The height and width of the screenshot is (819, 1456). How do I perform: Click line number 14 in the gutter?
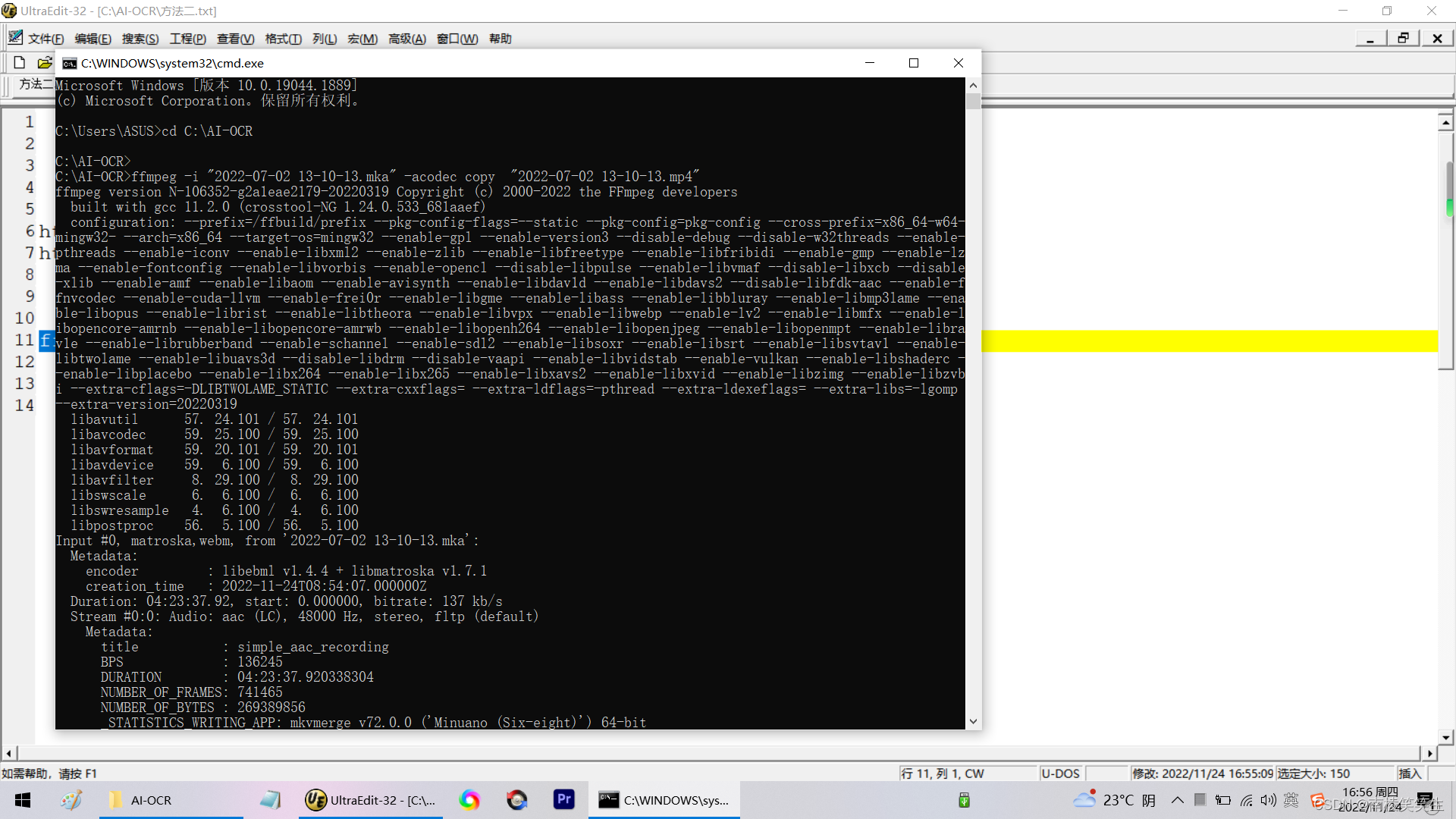click(x=24, y=405)
